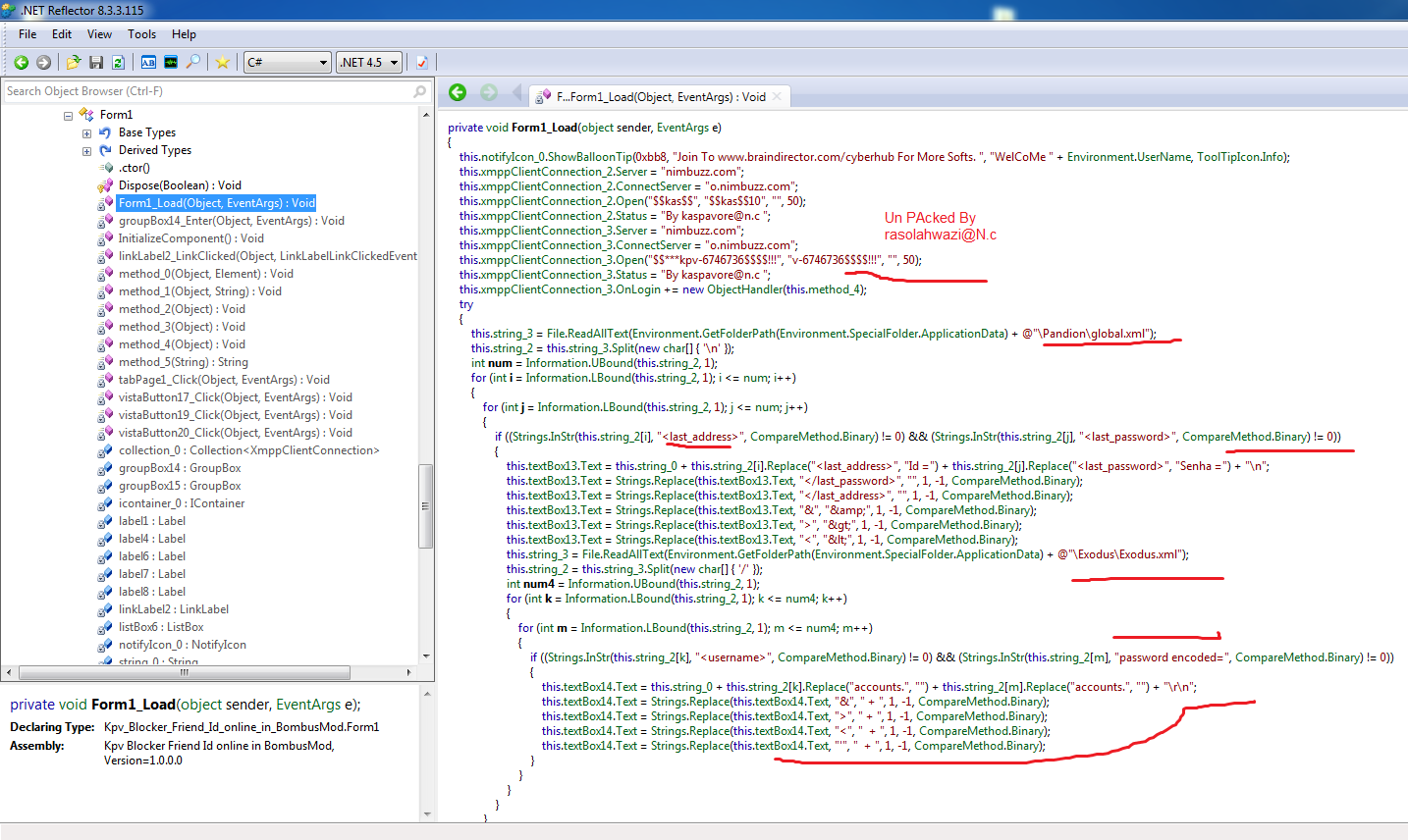
Task: Click the magnifying glass search toolbar icon
Action: click(193, 62)
